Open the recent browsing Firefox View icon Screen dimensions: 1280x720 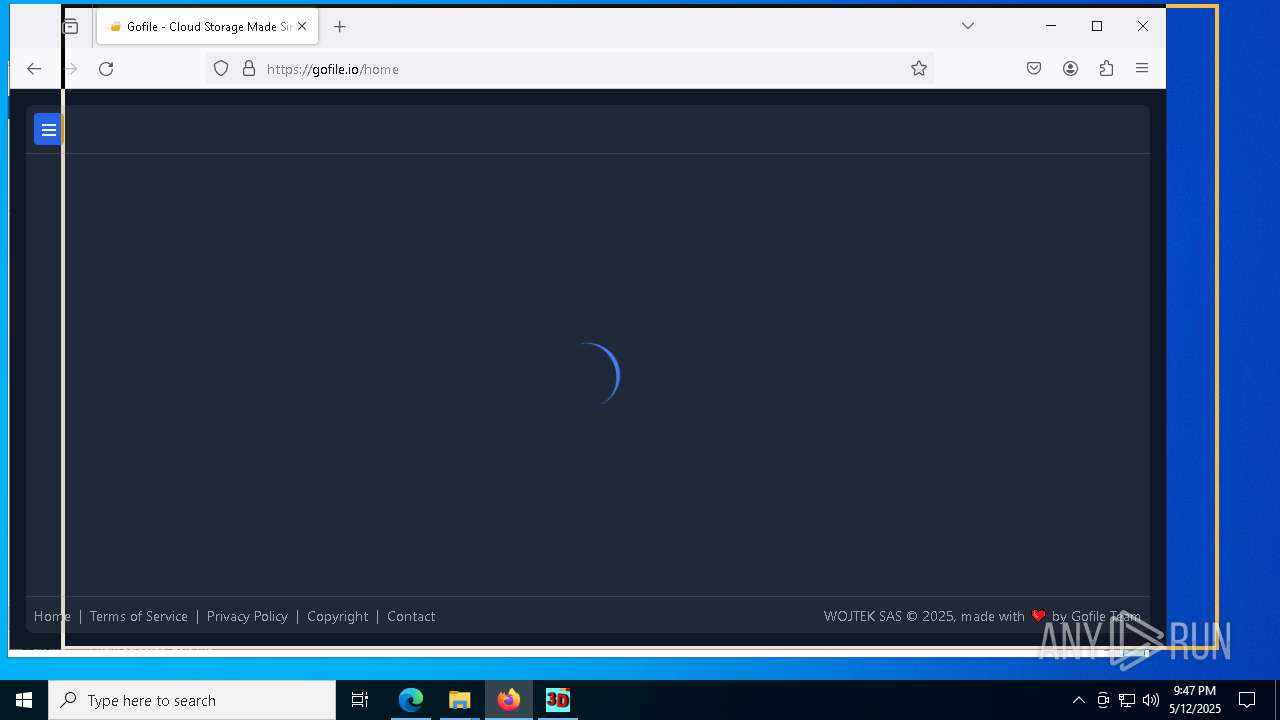[x=70, y=27]
